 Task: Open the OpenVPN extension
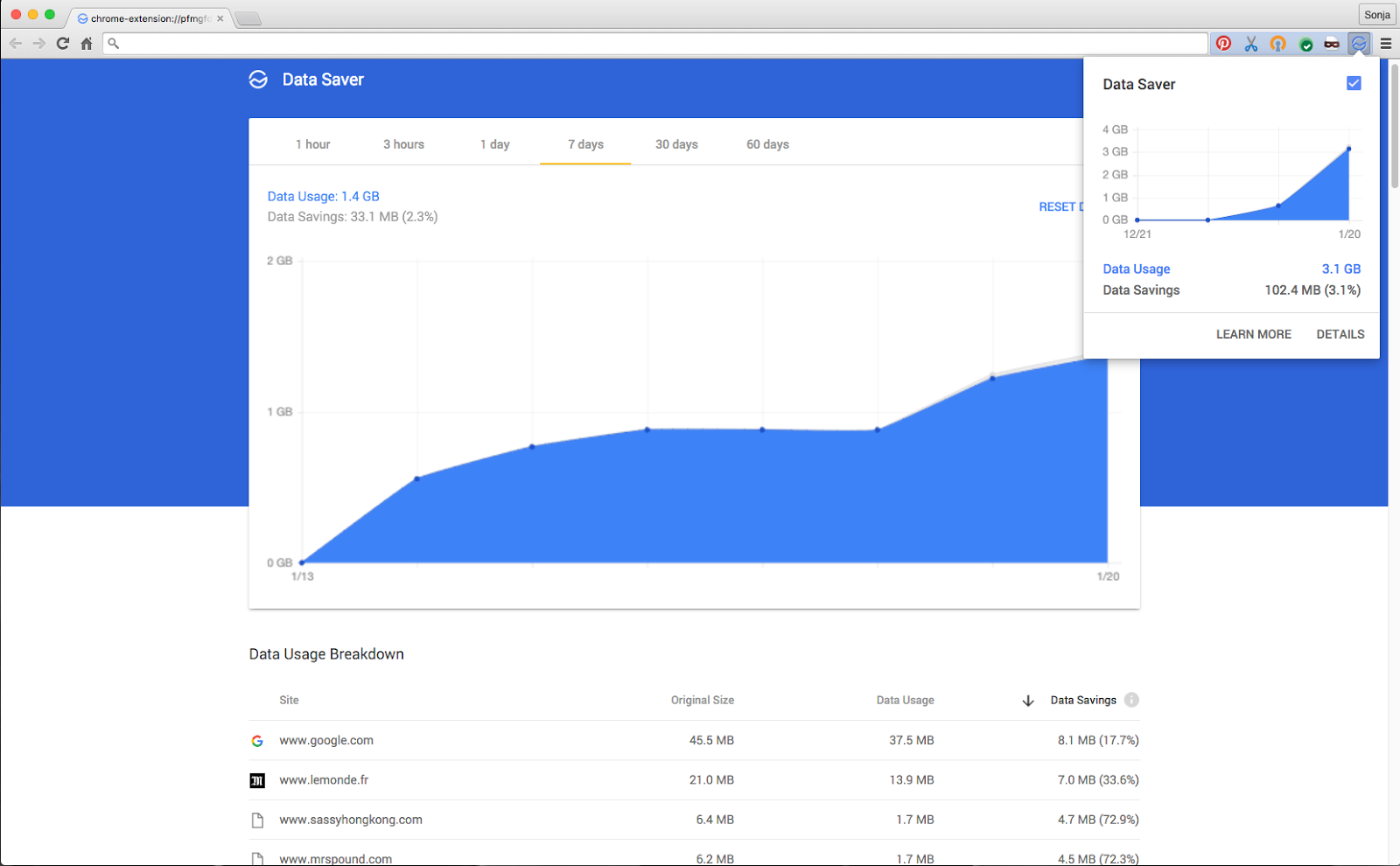pos(1277,43)
